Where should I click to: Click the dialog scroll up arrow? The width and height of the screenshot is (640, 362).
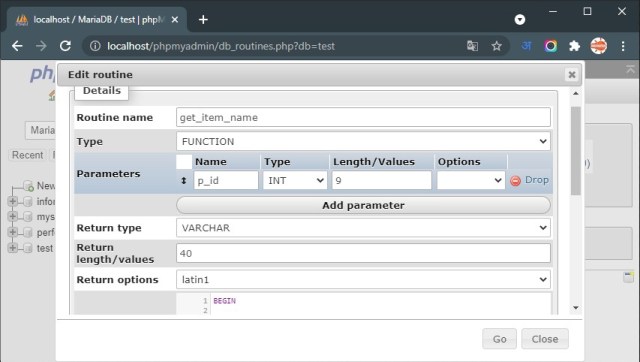tap(576, 93)
